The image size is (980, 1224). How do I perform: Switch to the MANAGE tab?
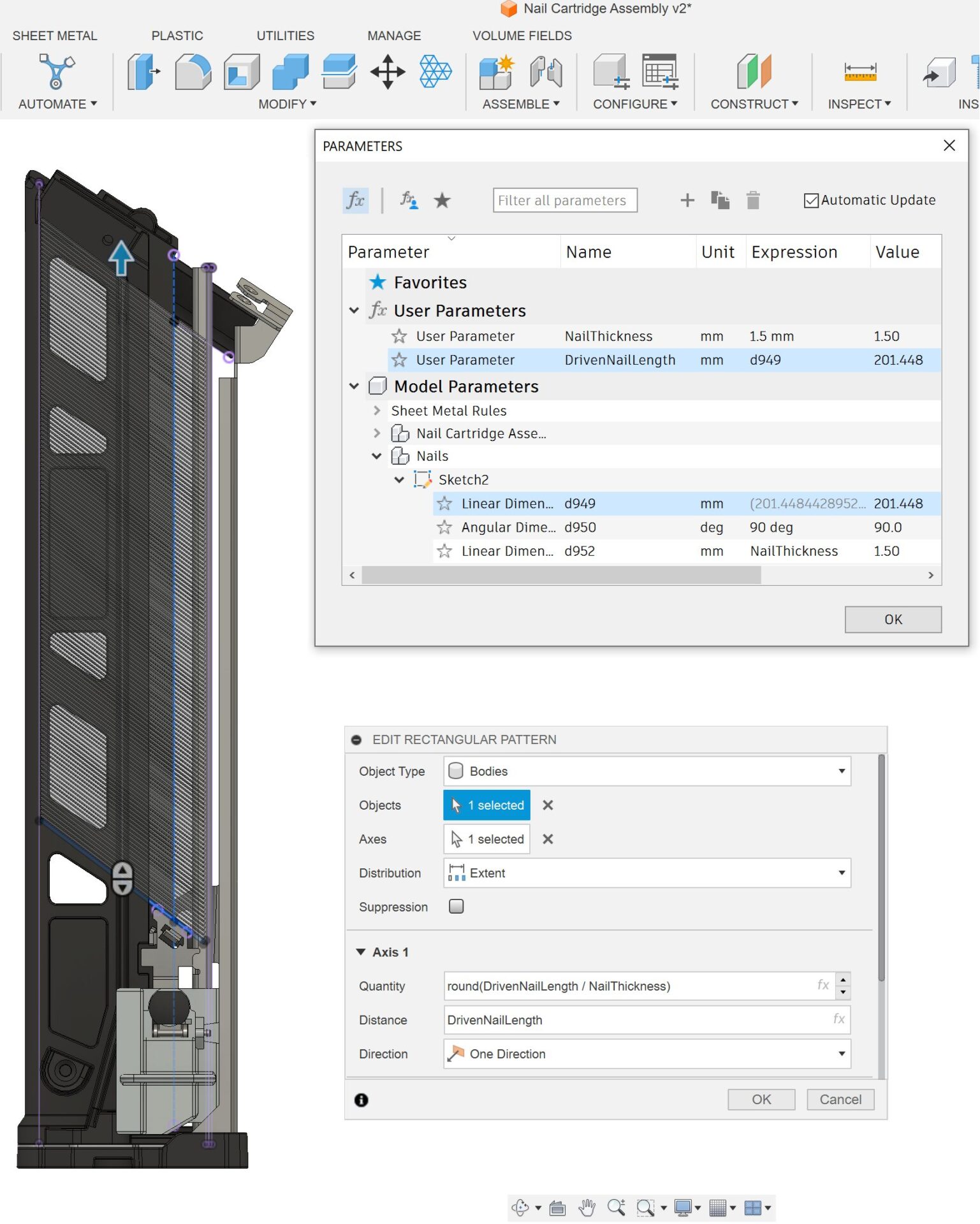click(x=394, y=36)
